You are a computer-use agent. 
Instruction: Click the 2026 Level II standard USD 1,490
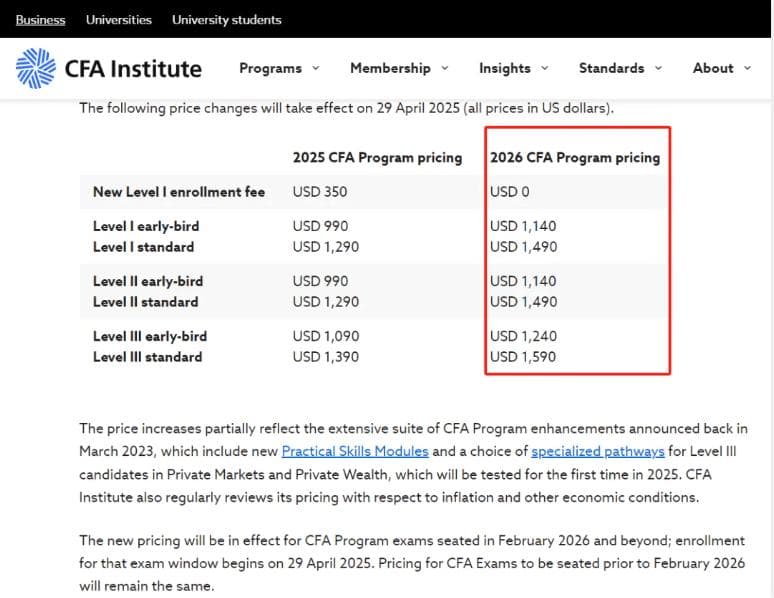523,302
